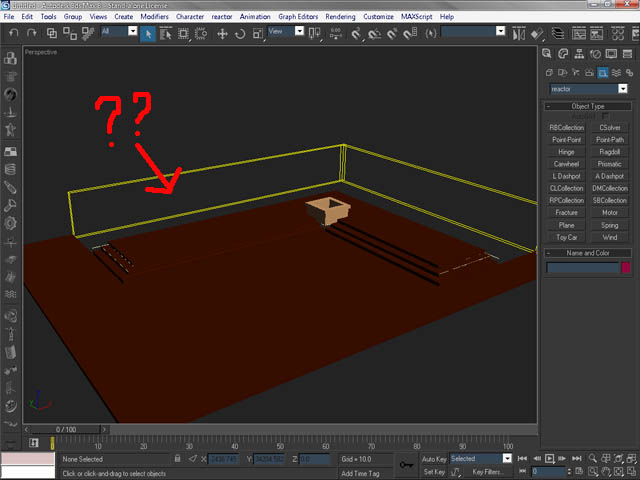Select the Systems category icon
Viewport: 640px width, 480px height.
click(629, 73)
